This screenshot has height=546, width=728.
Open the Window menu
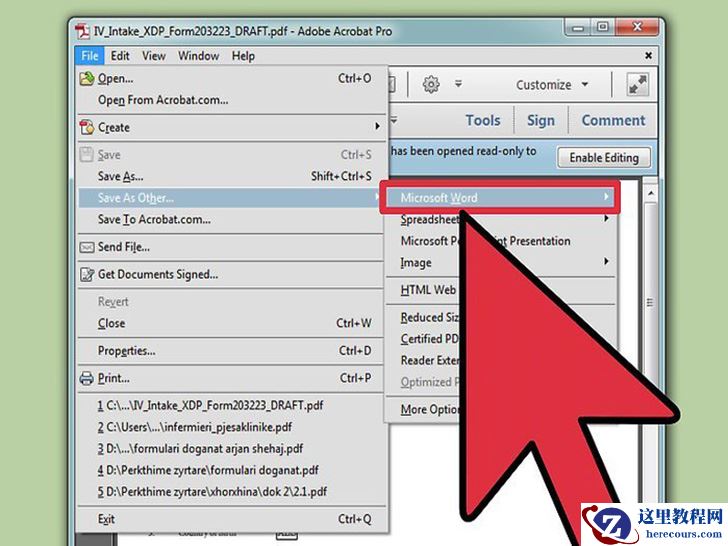(199, 56)
